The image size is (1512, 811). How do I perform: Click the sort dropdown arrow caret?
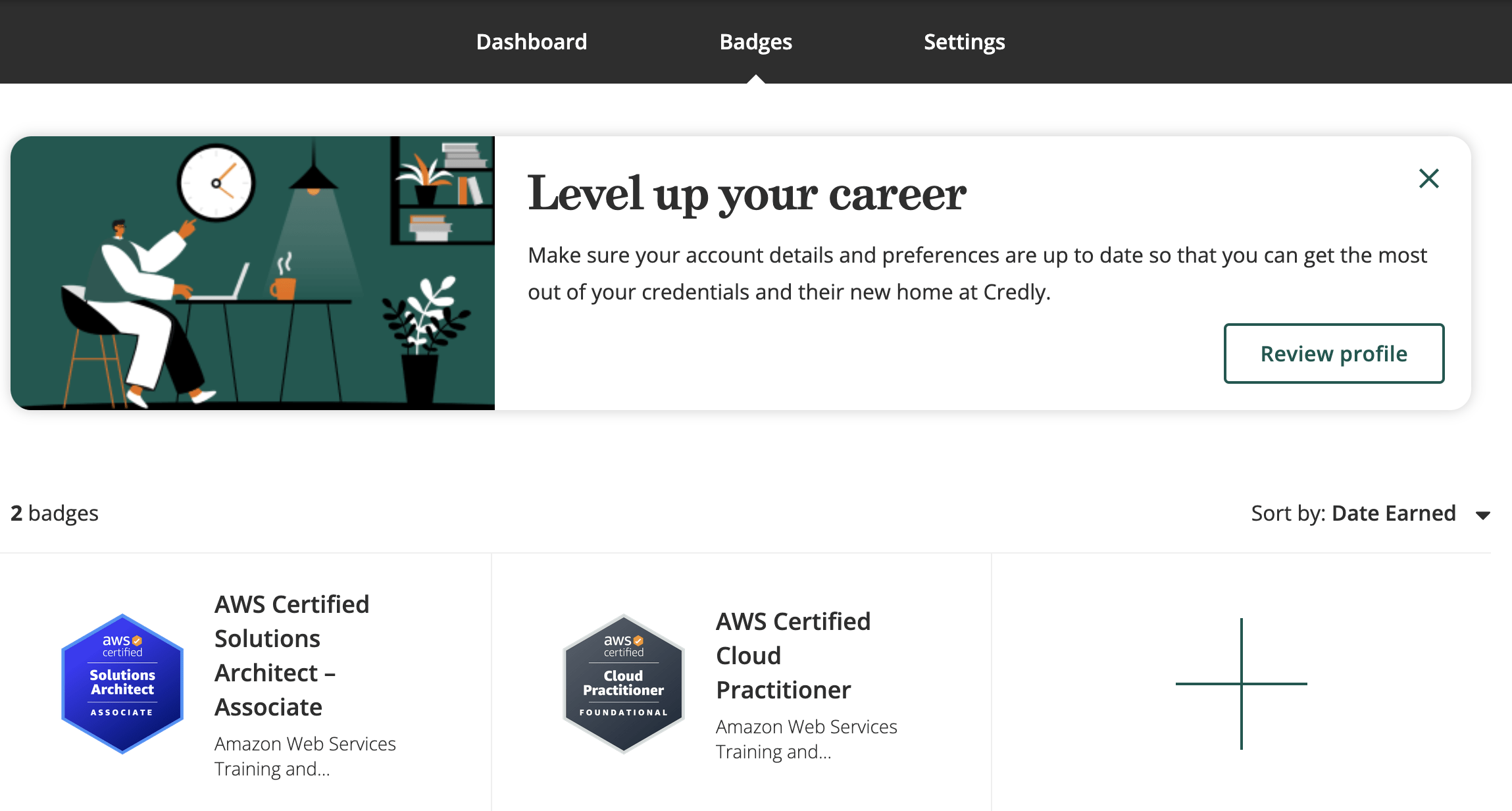1482,515
